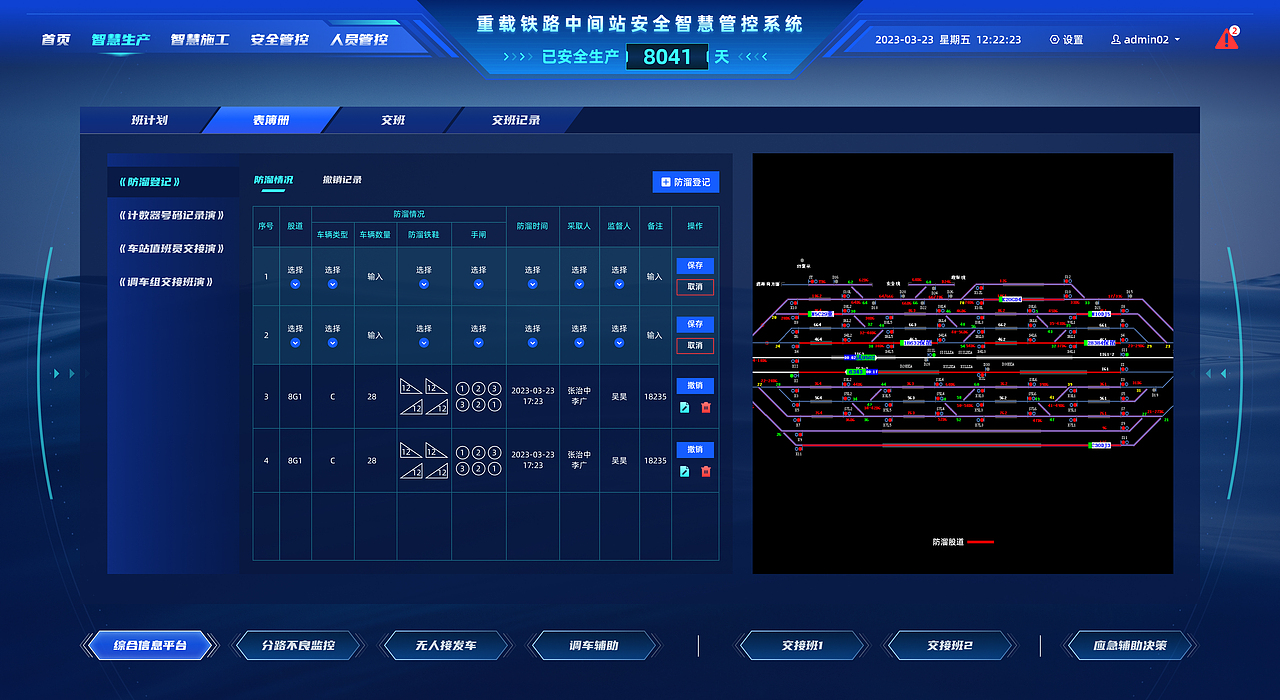Click 撤销 button in row 4

click(695, 449)
